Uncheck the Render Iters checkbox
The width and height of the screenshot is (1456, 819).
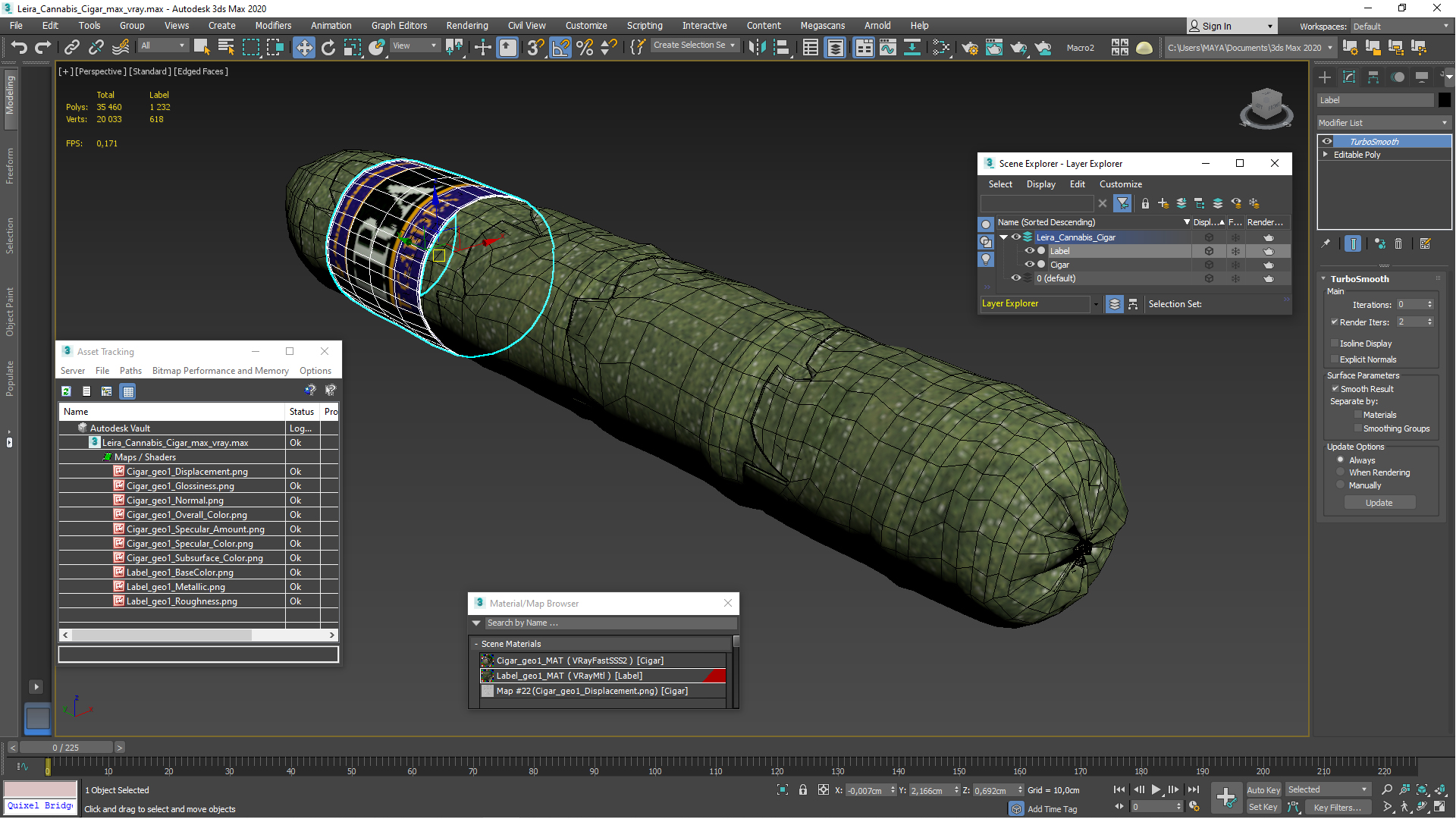click(x=1335, y=322)
